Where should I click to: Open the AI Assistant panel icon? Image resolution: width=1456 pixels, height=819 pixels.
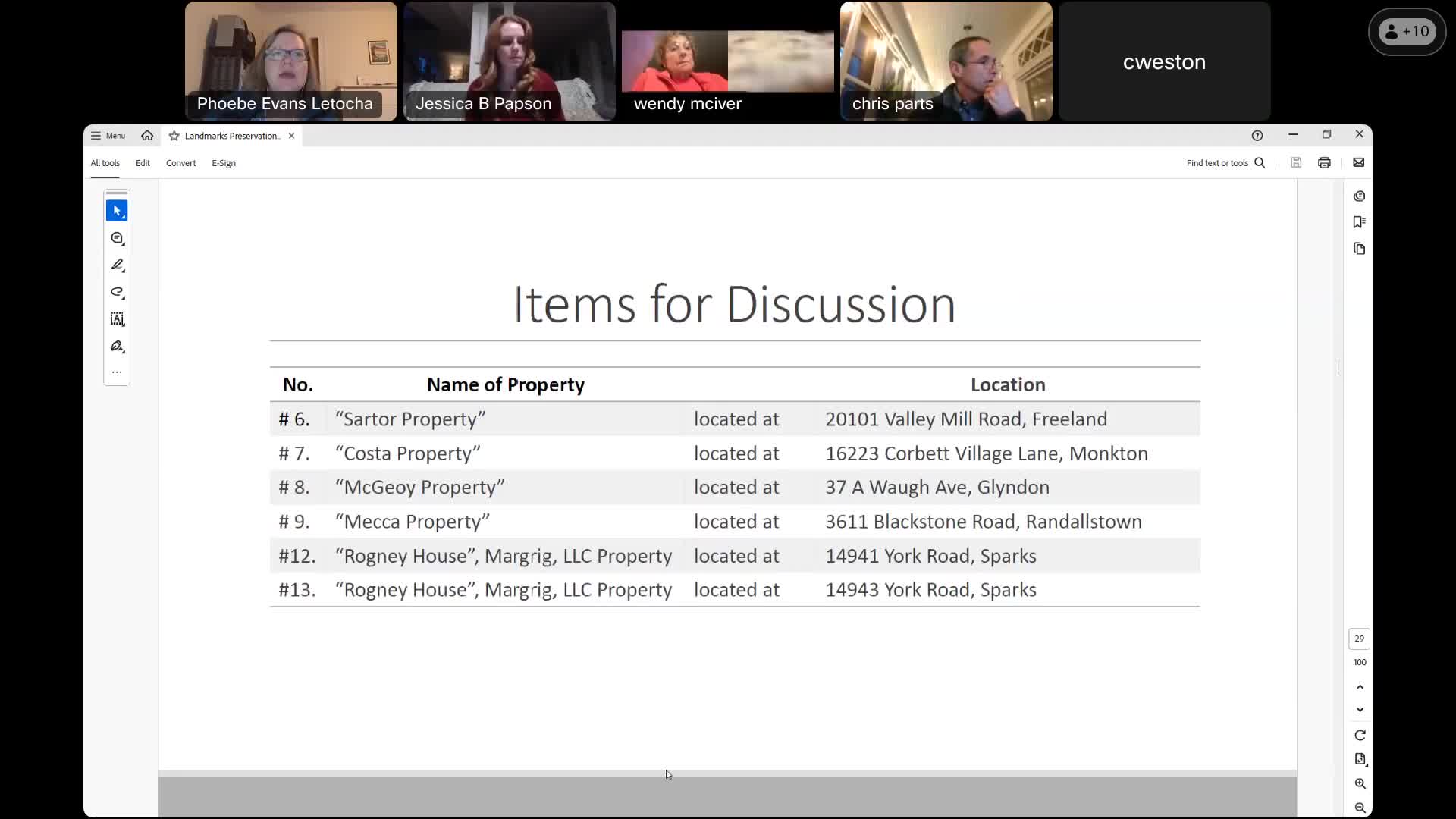(1359, 196)
